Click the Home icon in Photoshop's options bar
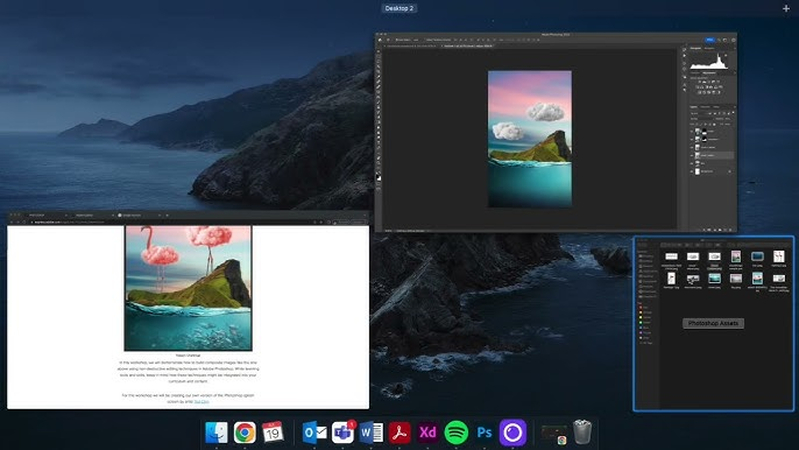The image size is (799, 450). pyautogui.click(x=380, y=40)
